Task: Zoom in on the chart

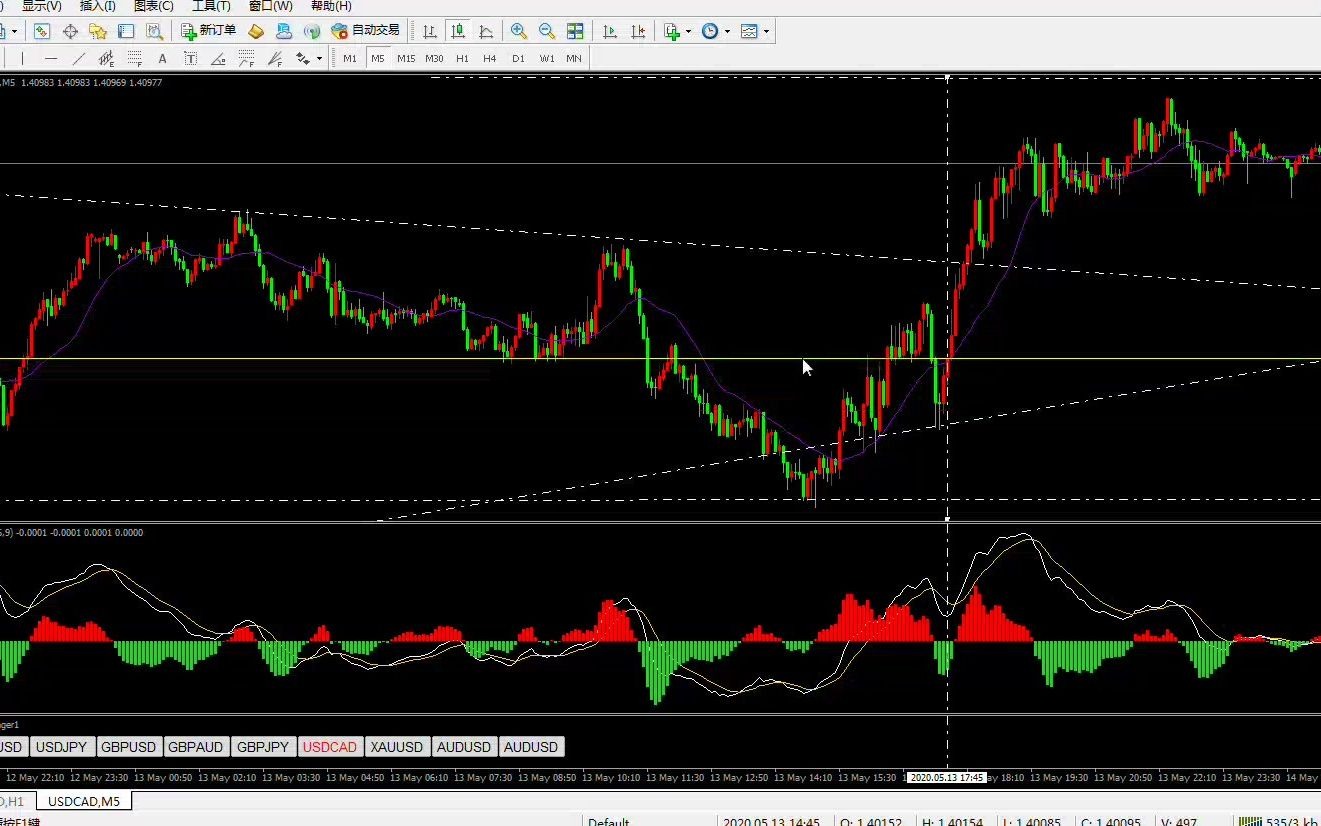Action: (518, 31)
